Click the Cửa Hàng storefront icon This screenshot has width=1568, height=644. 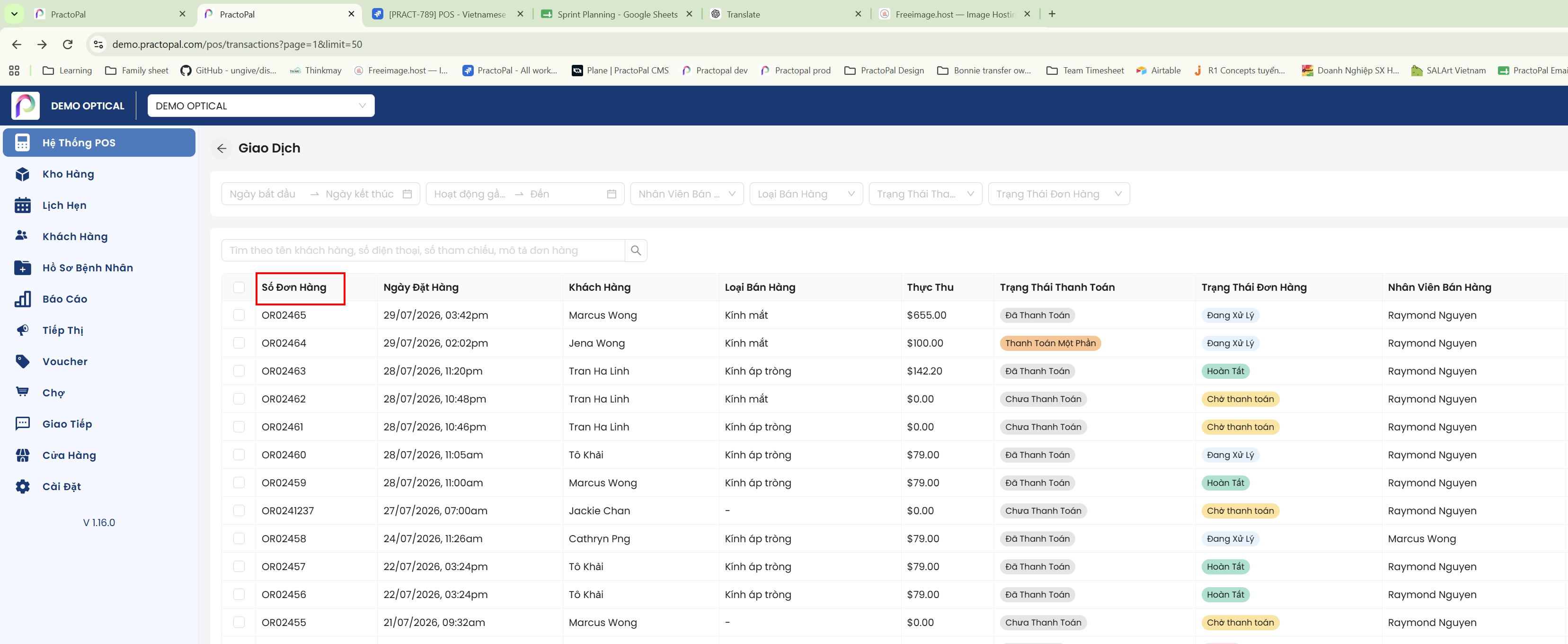tap(23, 455)
